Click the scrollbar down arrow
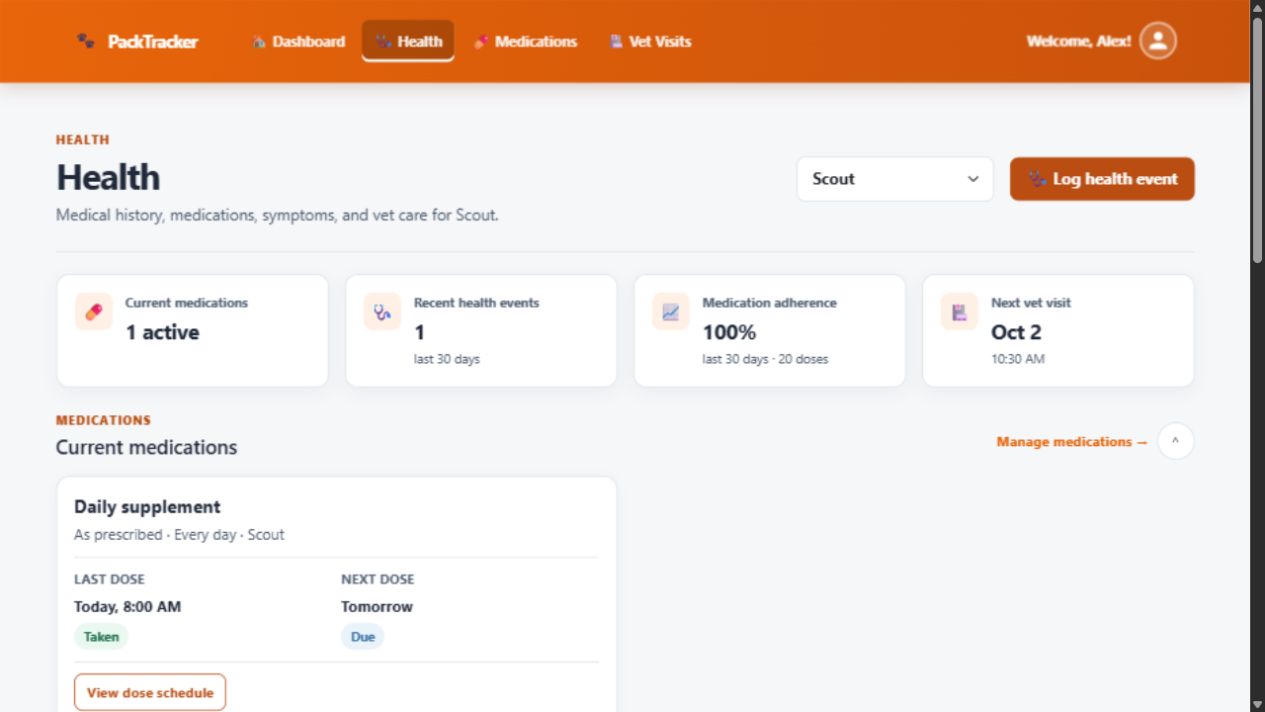Viewport: 1265px width, 712px height. (x=1258, y=704)
